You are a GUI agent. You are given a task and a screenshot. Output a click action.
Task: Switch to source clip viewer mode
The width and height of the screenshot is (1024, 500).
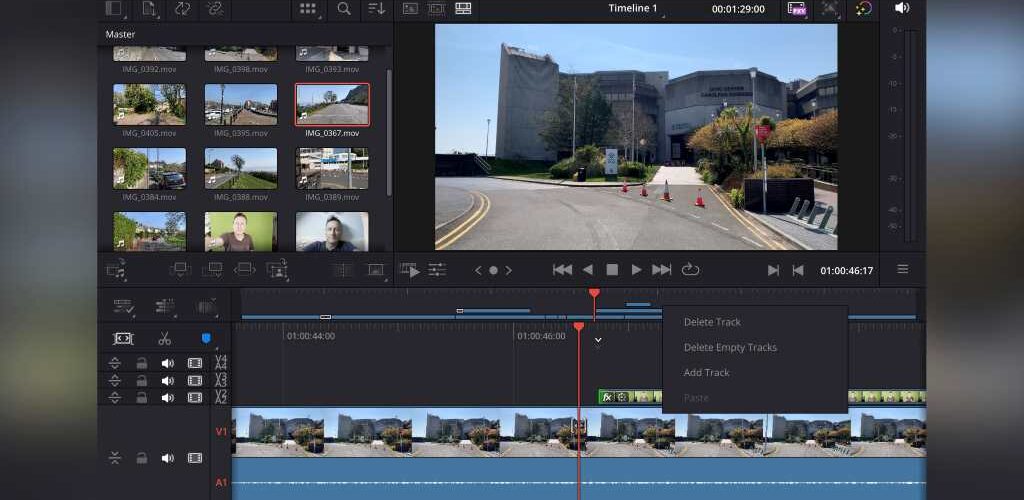coord(410,8)
